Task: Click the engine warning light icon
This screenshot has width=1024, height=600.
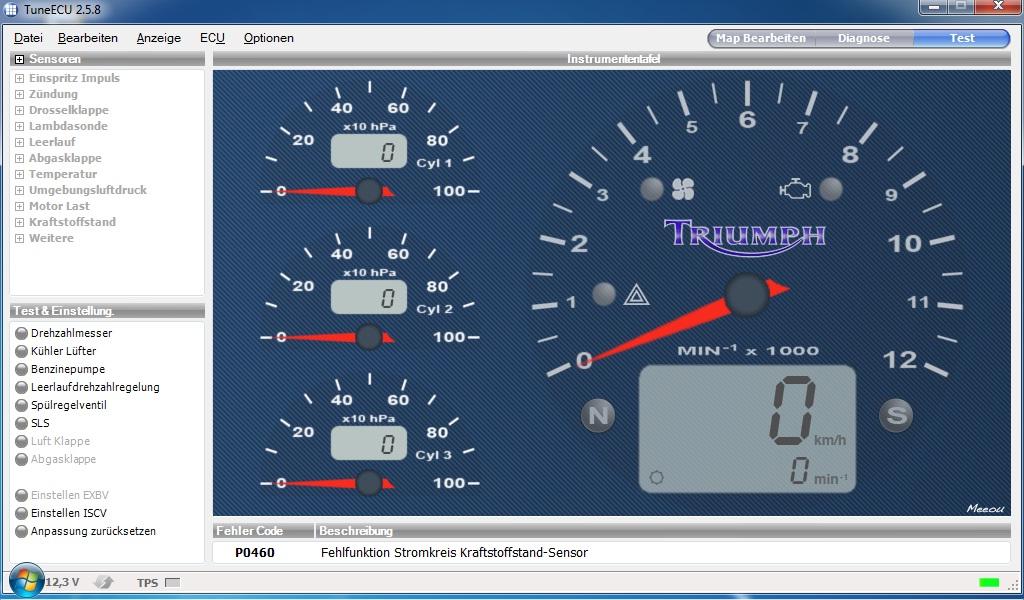Action: (795, 189)
